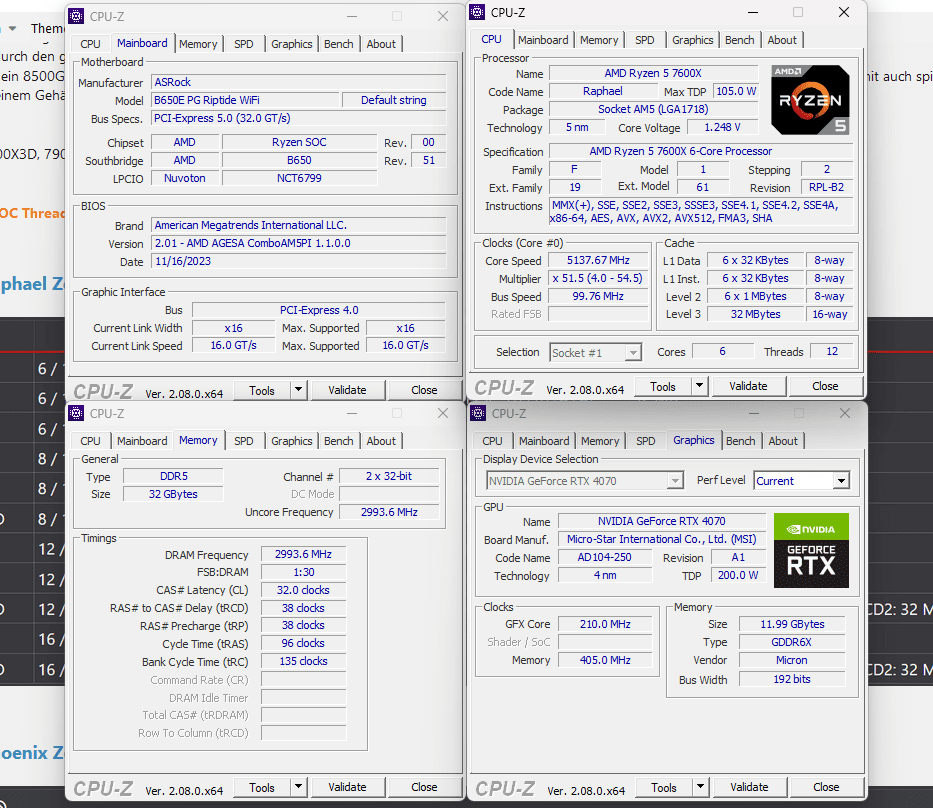Click the Core Voltage 1.248 V value
933x808 pixels.
pyautogui.click(x=722, y=127)
